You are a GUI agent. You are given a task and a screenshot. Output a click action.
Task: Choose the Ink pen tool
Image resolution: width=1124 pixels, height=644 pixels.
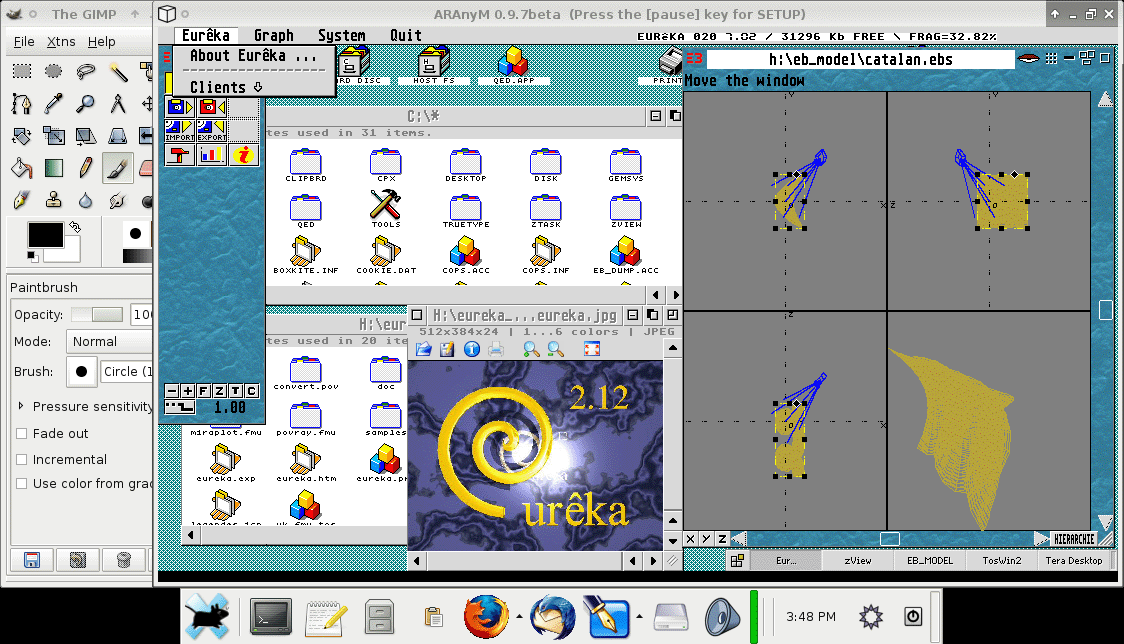22,200
